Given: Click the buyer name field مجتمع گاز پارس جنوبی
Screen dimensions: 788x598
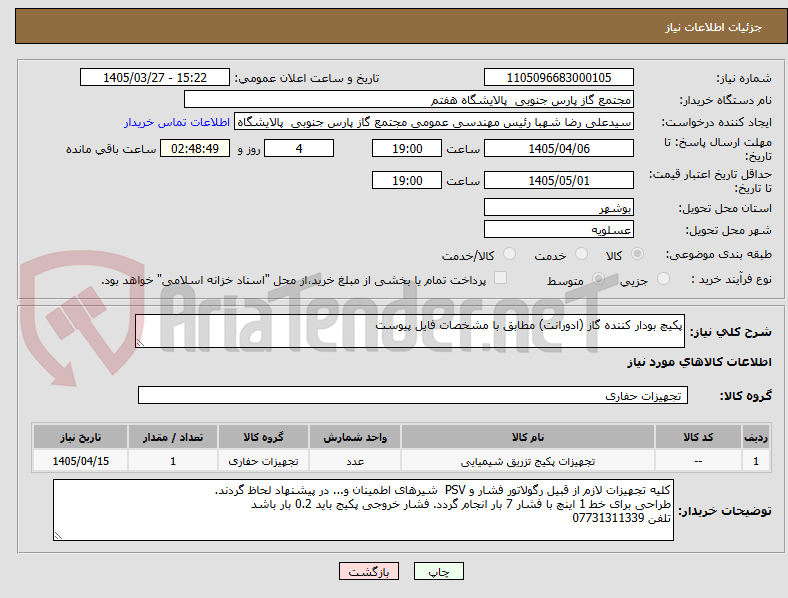Looking at the screenshot, I should click(409, 99).
